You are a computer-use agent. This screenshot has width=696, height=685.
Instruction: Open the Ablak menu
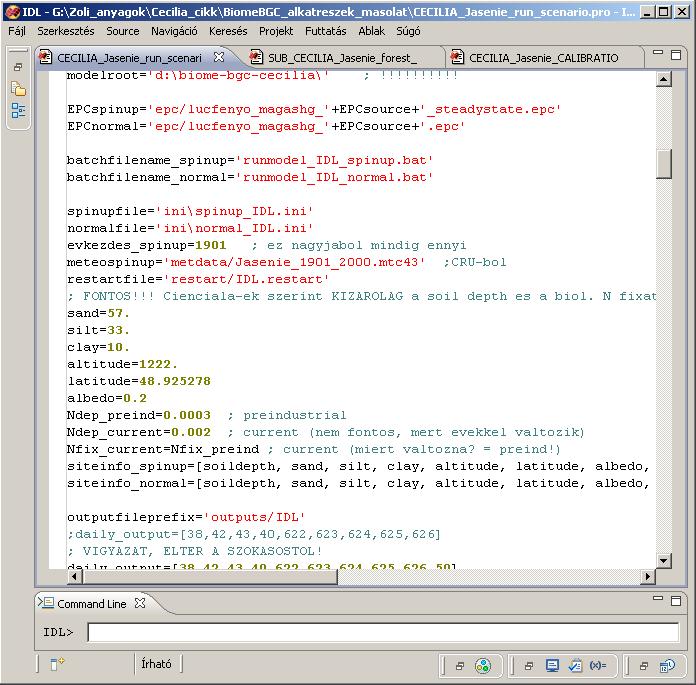pos(372,31)
